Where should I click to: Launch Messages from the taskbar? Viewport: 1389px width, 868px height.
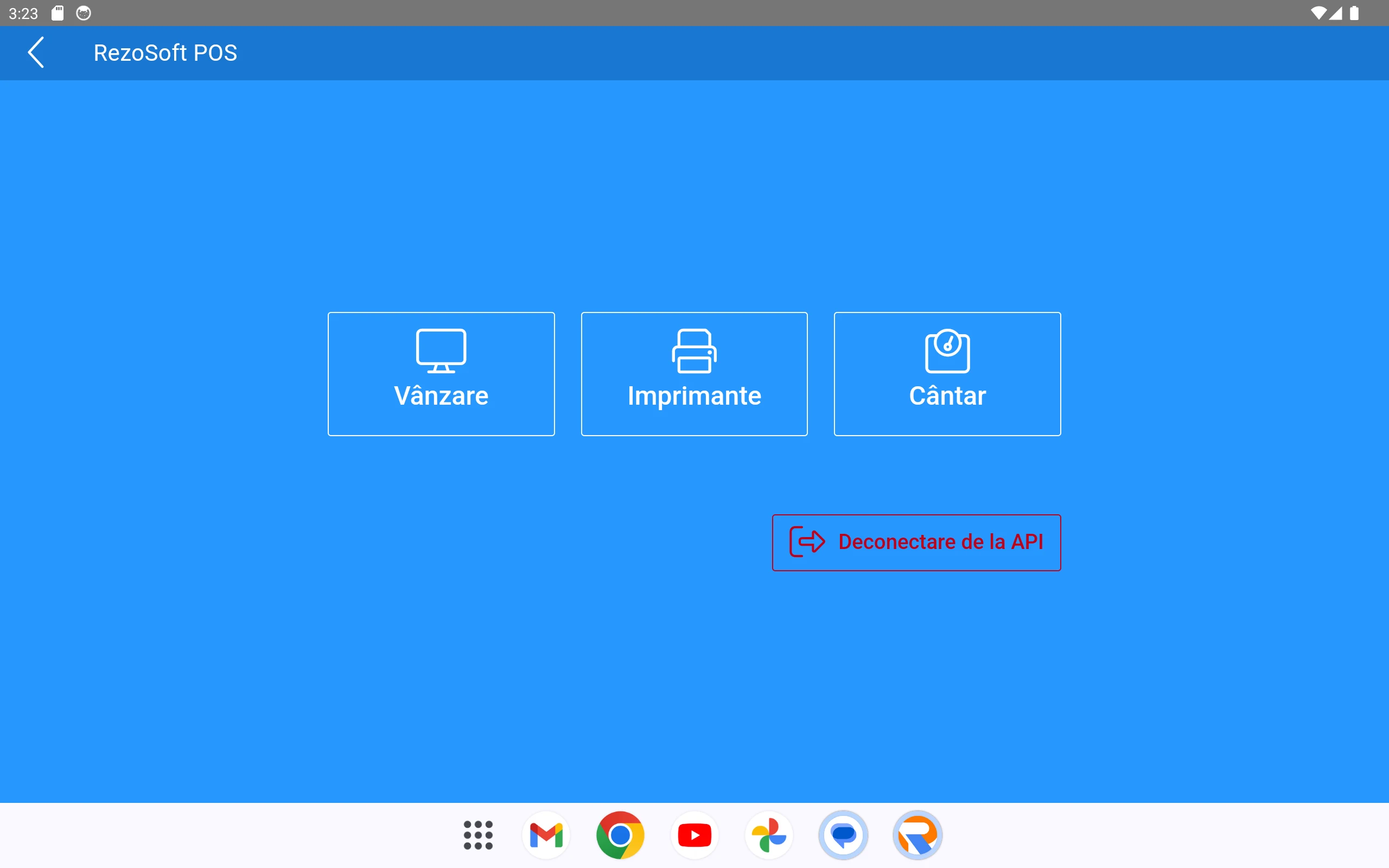tap(843, 835)
